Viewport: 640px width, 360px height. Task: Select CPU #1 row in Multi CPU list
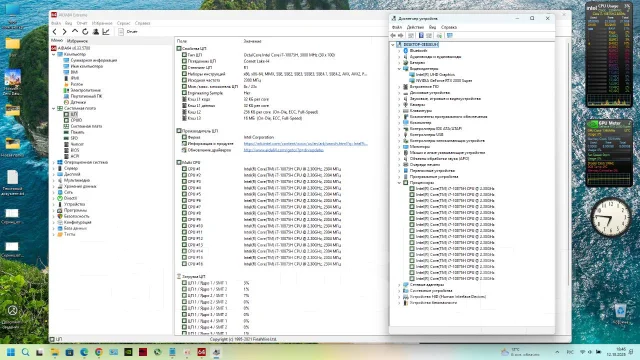(x=261, y=169)
